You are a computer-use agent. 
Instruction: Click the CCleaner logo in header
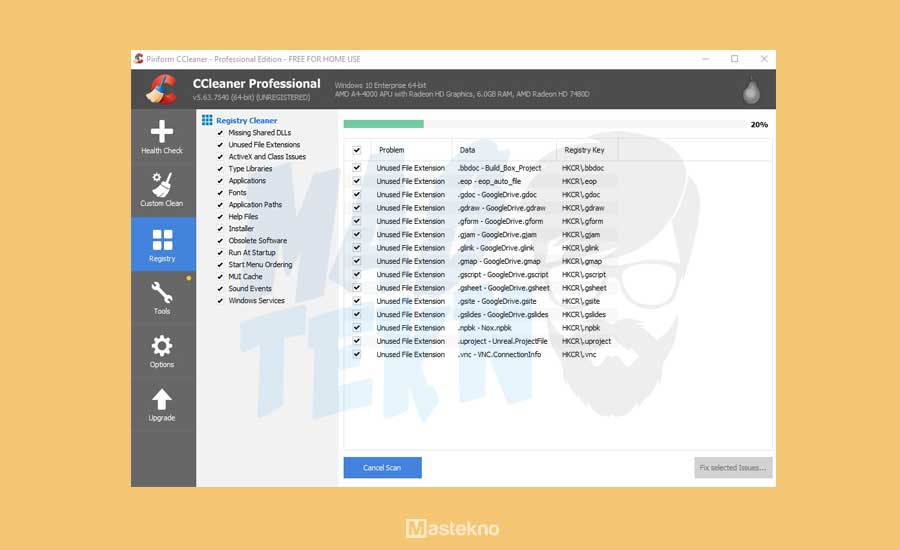click(161, 90)
